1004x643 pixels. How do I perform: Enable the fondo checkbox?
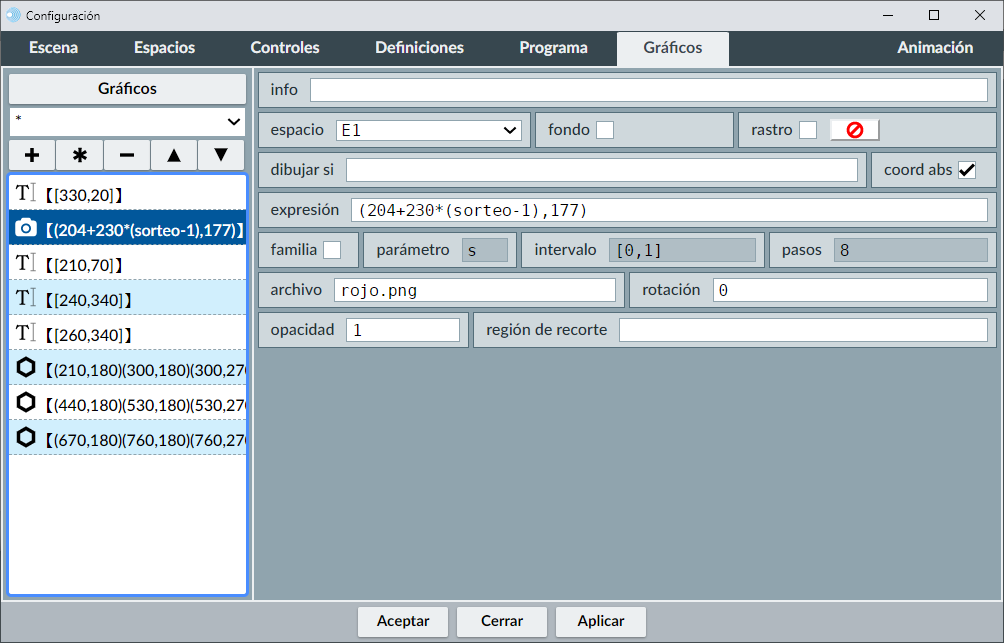tap(605, 130)
